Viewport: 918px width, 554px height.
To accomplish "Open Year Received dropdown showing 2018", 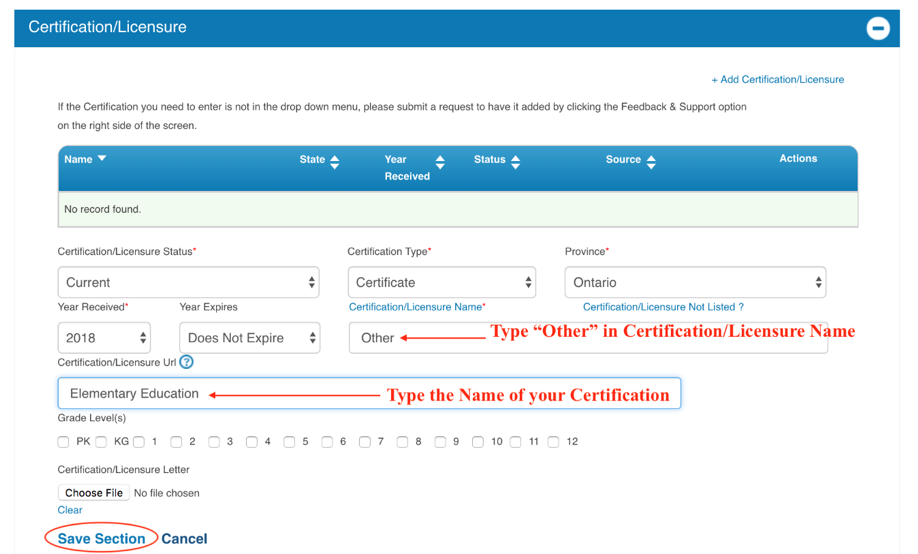I will (104, 338).
